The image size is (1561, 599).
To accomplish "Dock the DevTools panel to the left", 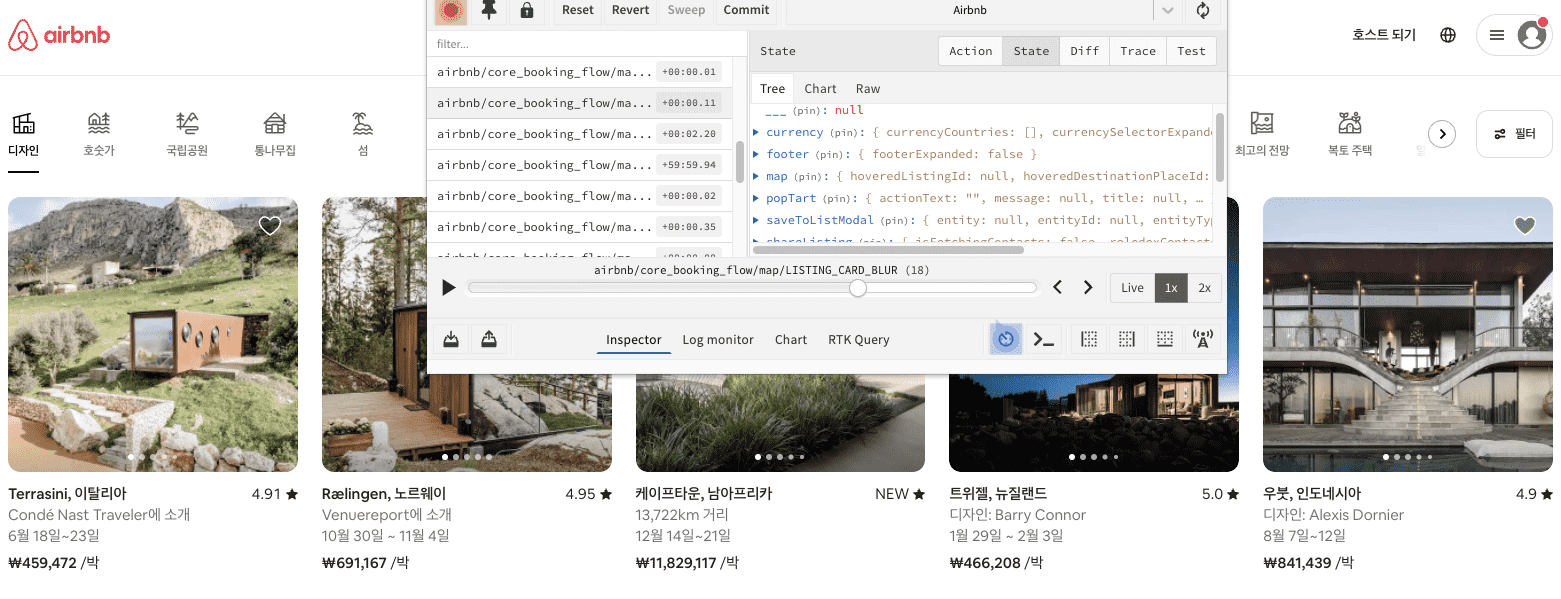I will pyautogui.click(x=1089, y=340).
